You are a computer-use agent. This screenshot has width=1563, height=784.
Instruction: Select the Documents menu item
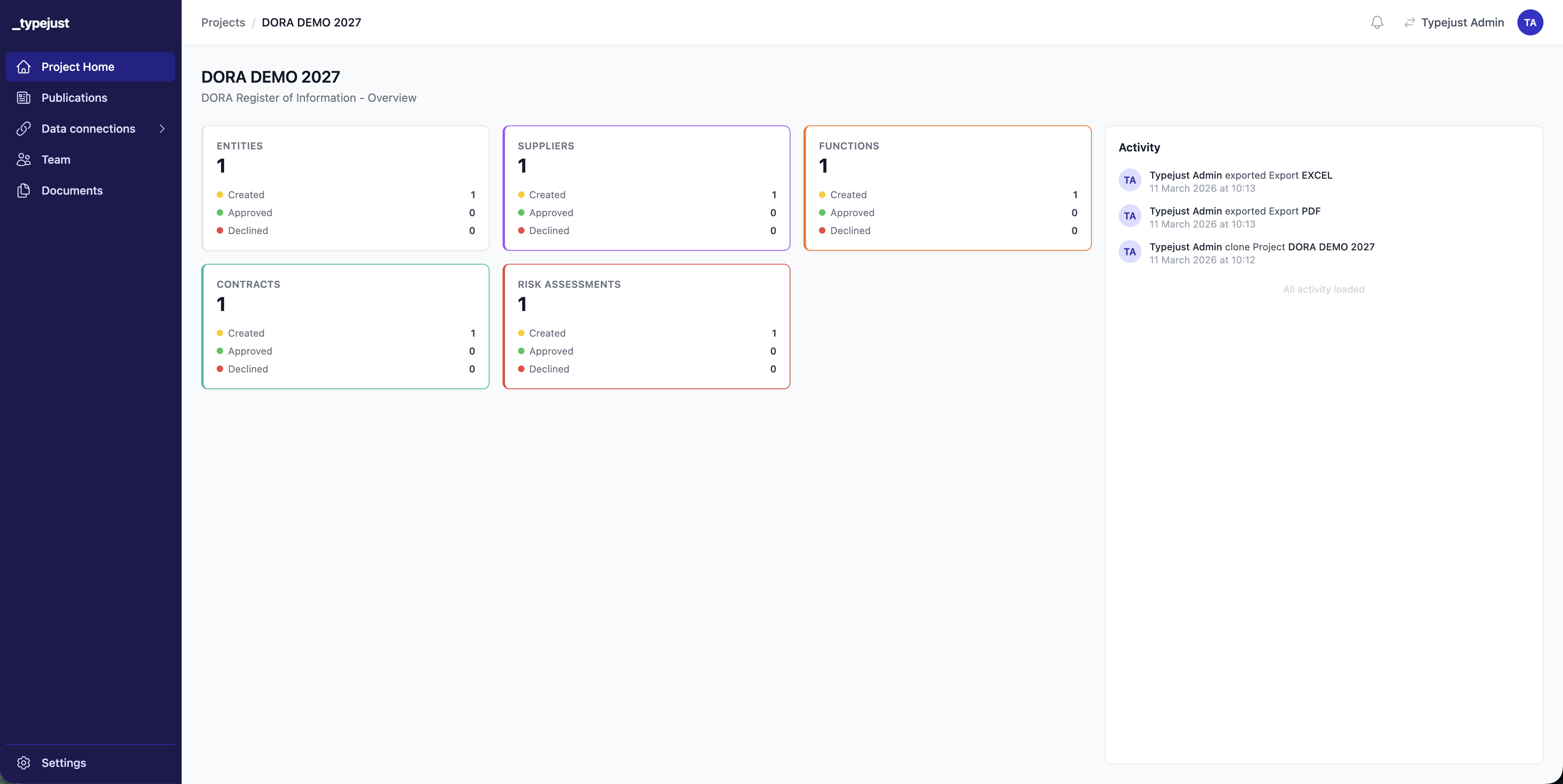click(x=72, y=191)
